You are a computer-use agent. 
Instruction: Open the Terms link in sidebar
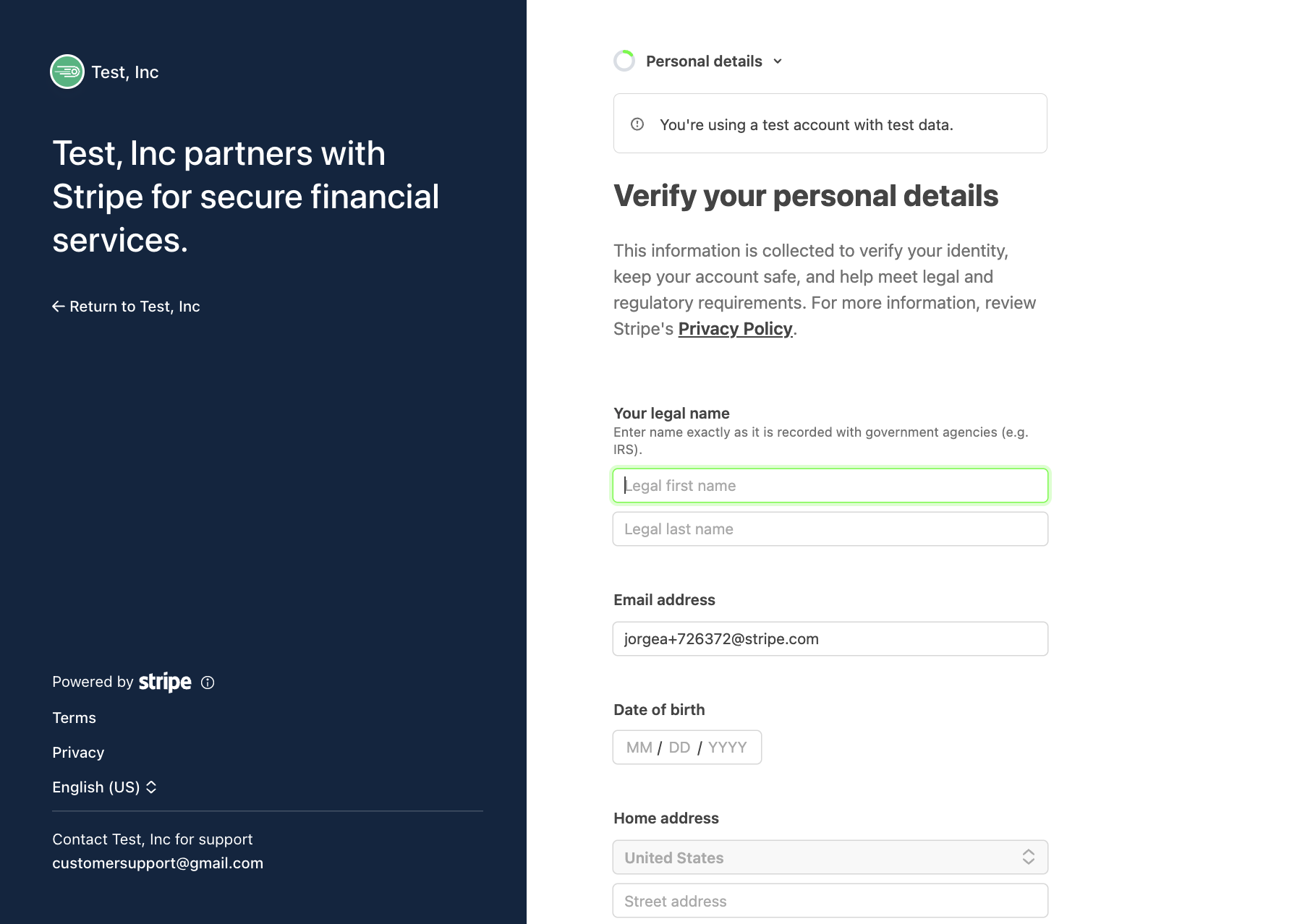tap(74, 718)
